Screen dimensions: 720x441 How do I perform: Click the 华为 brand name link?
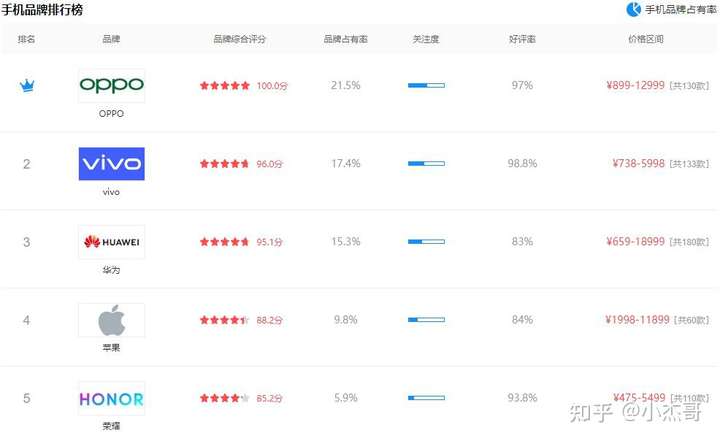[111, 270]
